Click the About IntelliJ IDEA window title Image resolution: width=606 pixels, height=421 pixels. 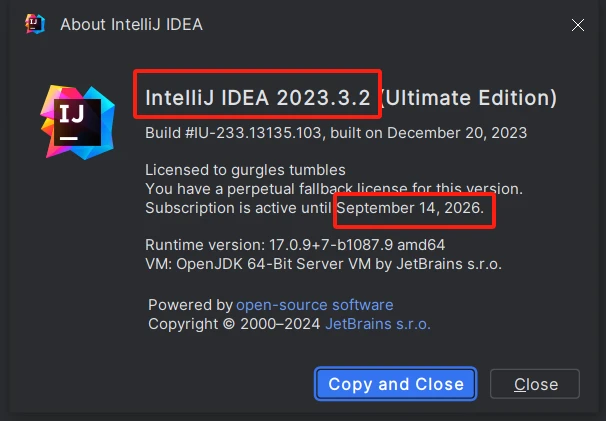[x=131, y=24]
